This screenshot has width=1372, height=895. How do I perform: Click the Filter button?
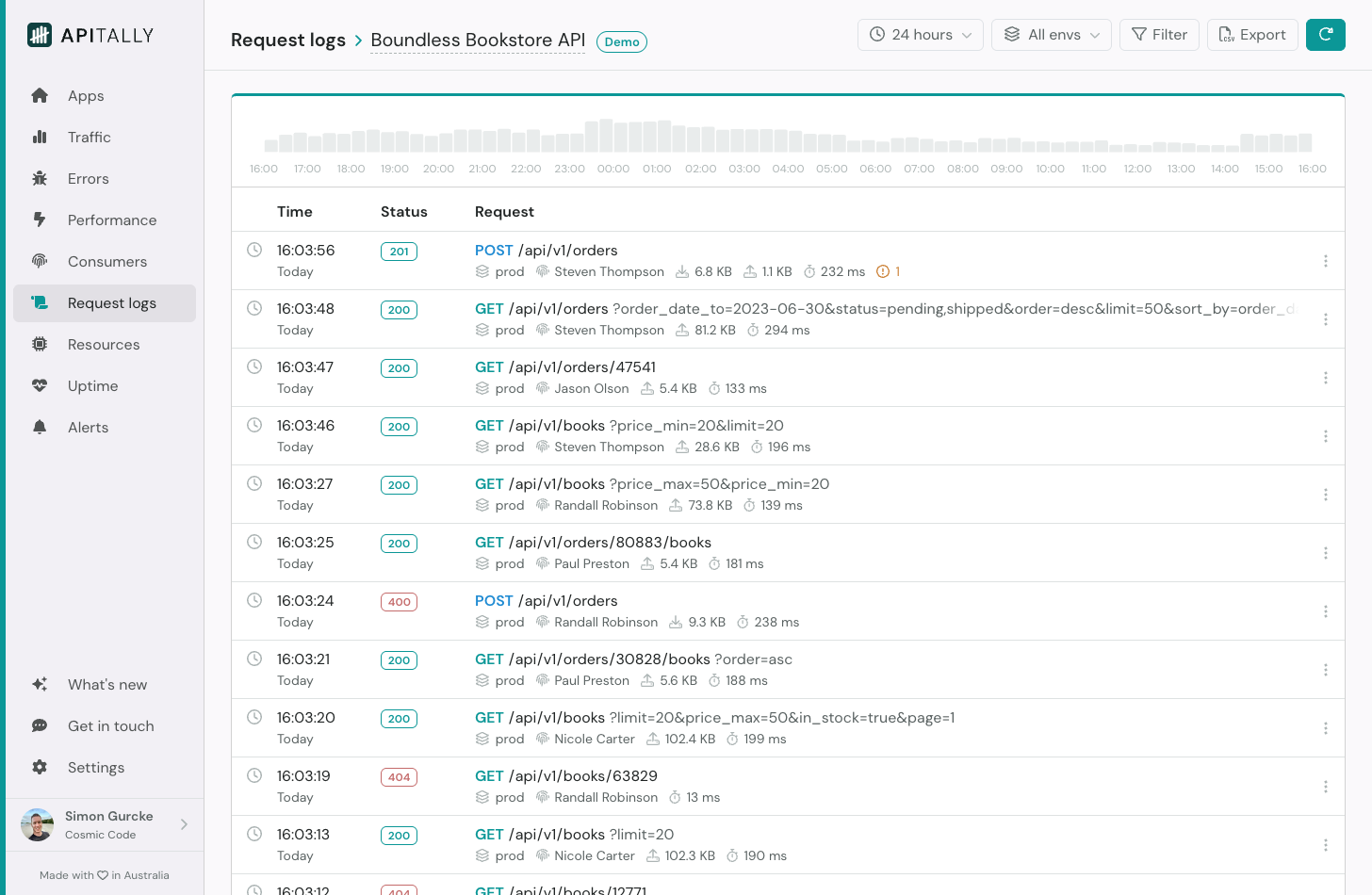click(1159, 35)
